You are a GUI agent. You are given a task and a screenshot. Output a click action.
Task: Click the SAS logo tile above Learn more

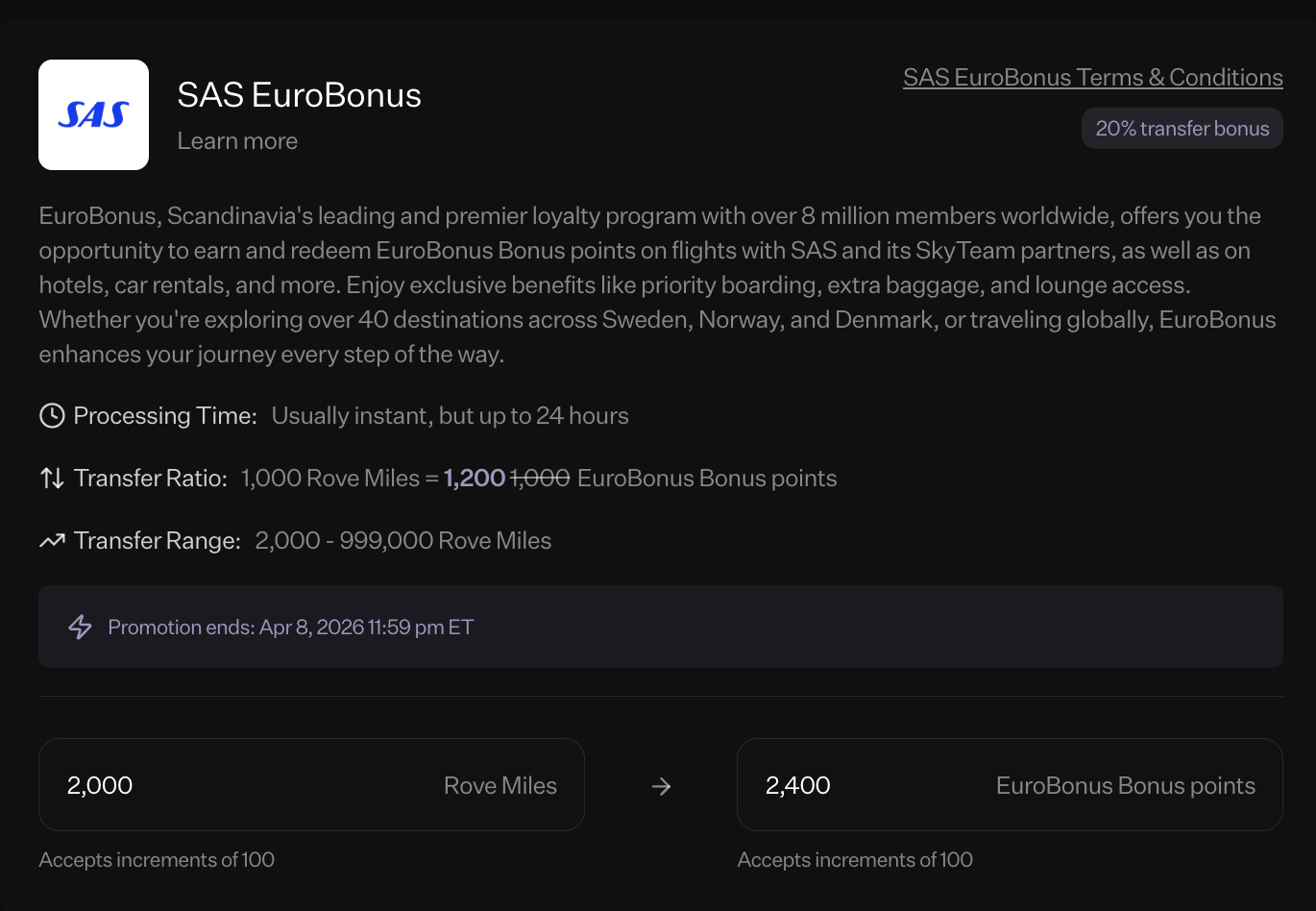pos(93,113)
